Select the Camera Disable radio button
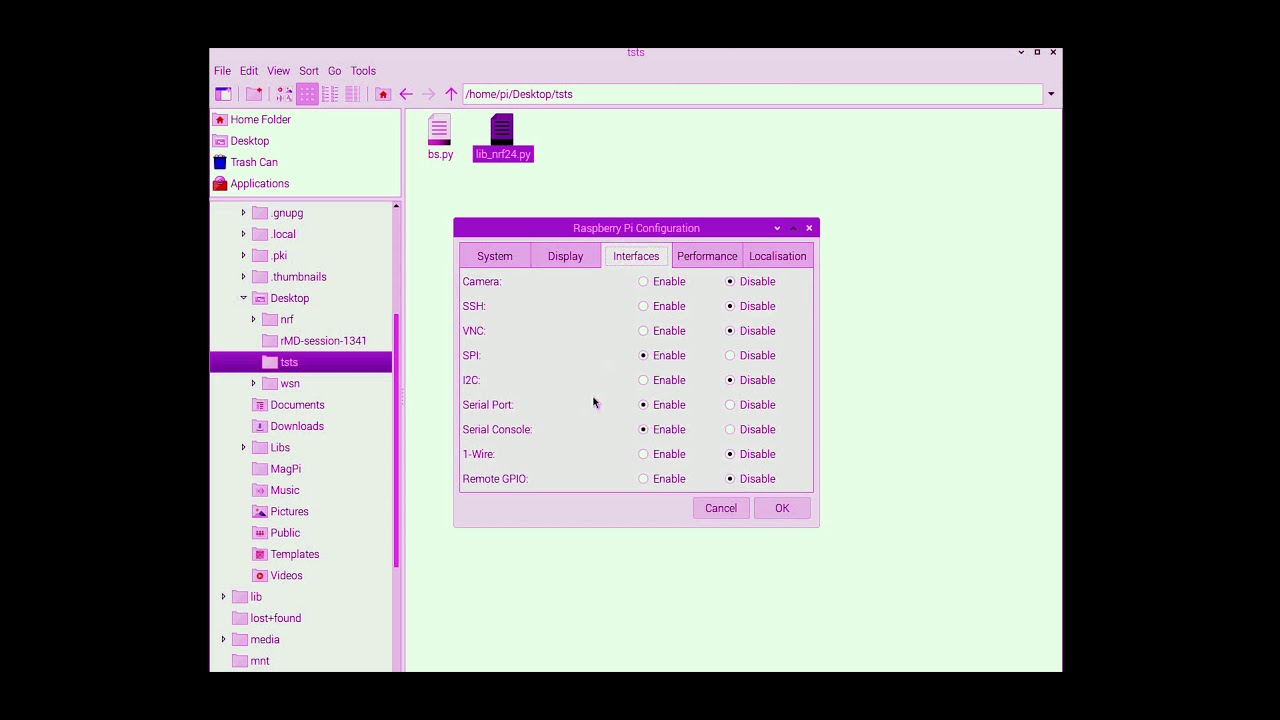This screenshot has height=720, width=1280. tap(730, 282)
